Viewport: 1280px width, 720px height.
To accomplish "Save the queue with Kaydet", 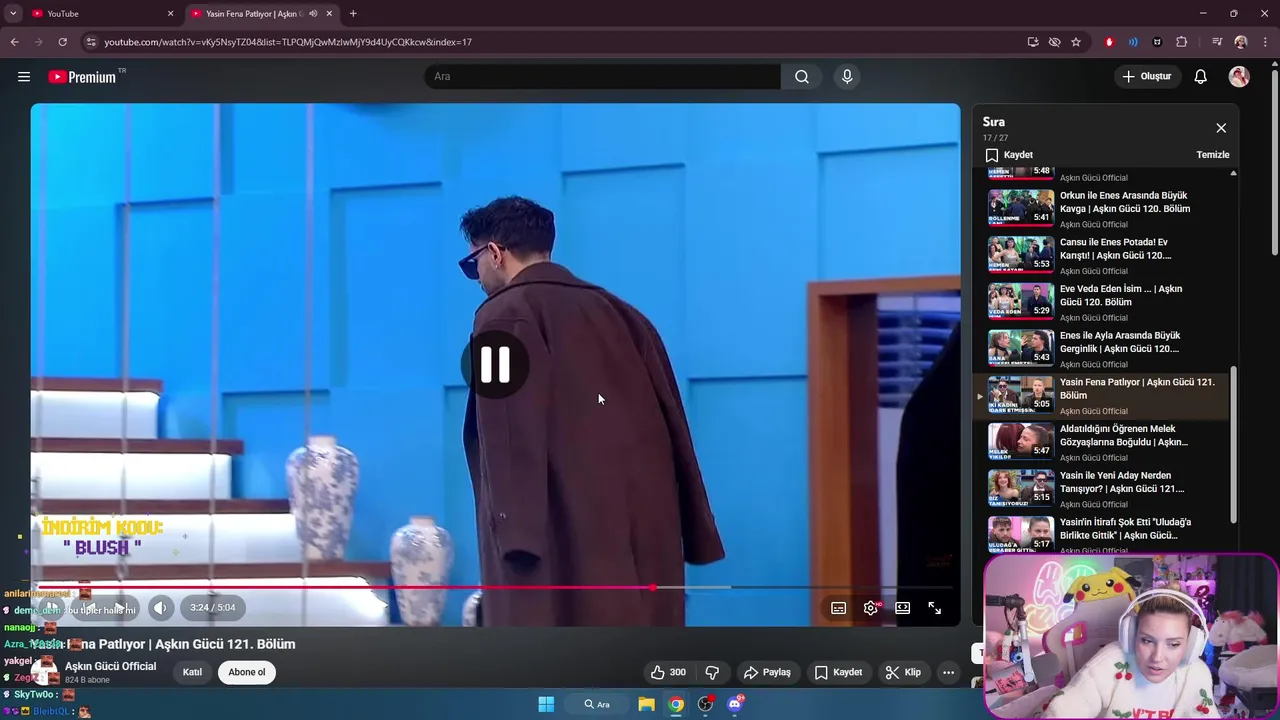I will click(1009, 155).
